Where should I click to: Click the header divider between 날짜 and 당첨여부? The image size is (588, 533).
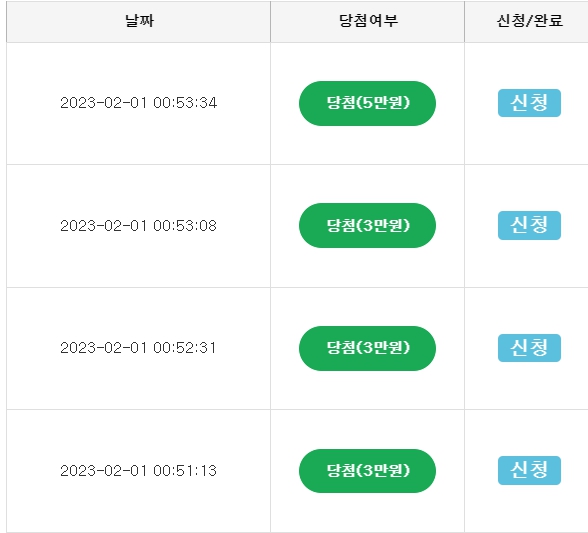(270, 21)
